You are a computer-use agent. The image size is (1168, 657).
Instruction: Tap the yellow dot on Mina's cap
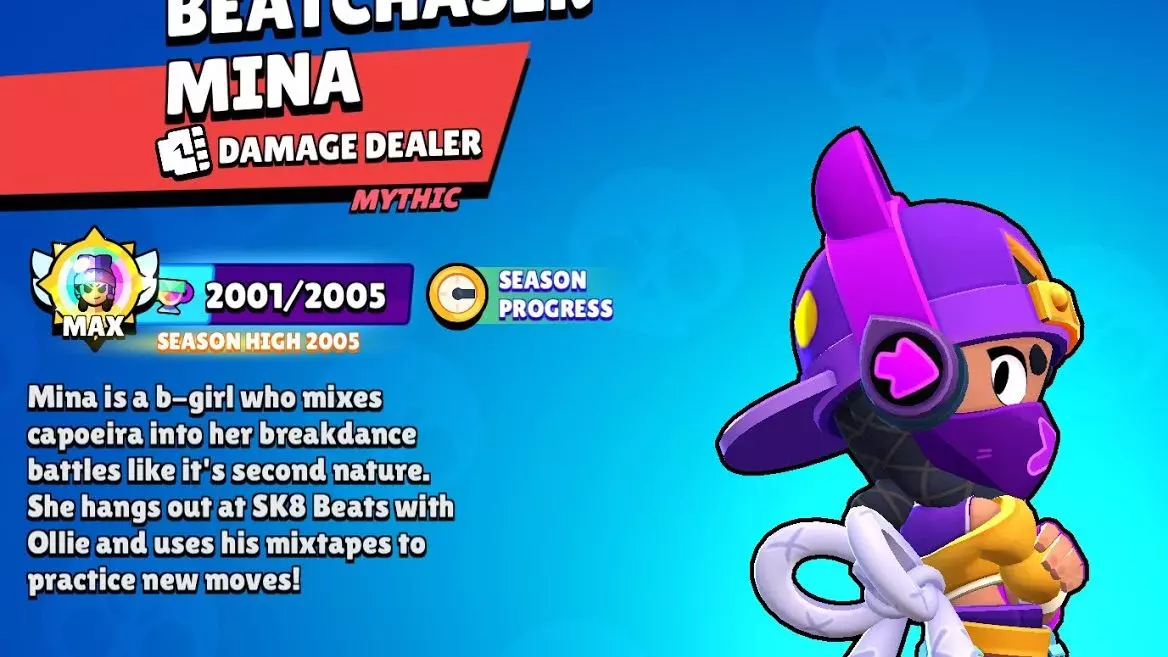pos(805,318)
